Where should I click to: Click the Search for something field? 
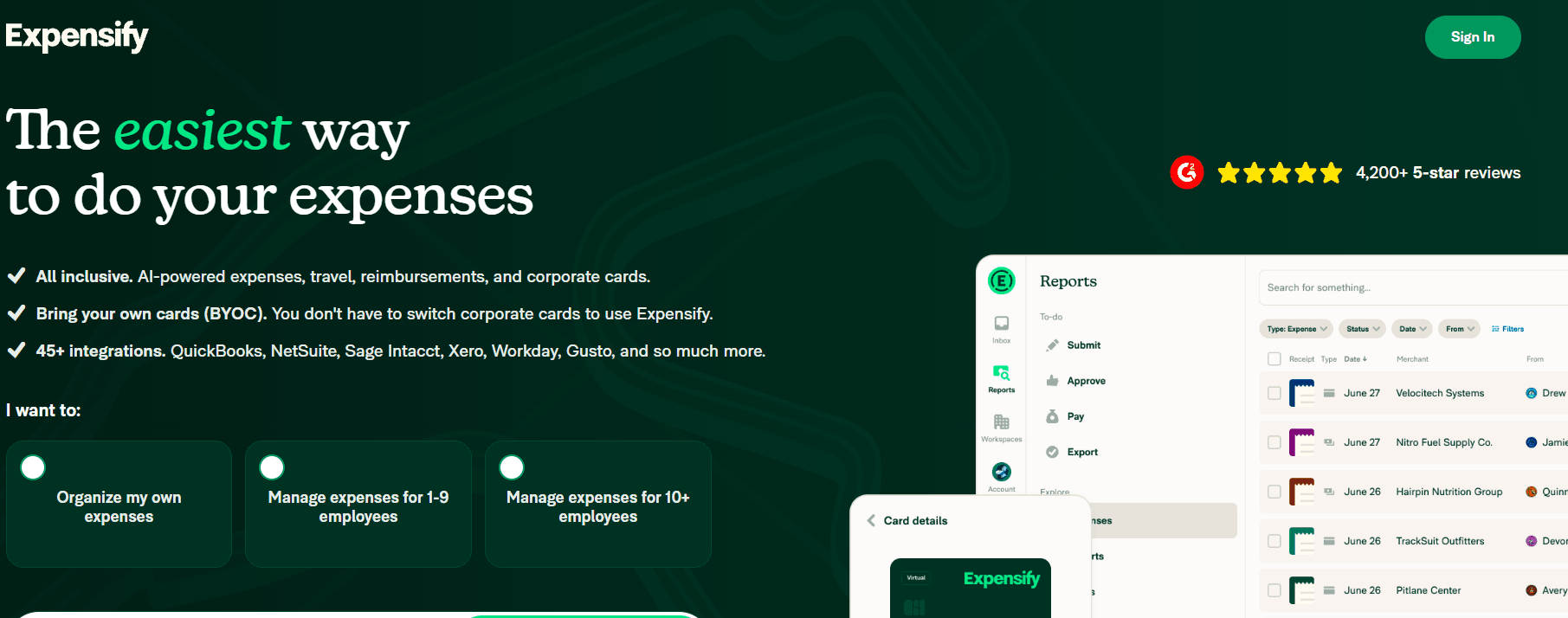click(x=1413, y=287)
